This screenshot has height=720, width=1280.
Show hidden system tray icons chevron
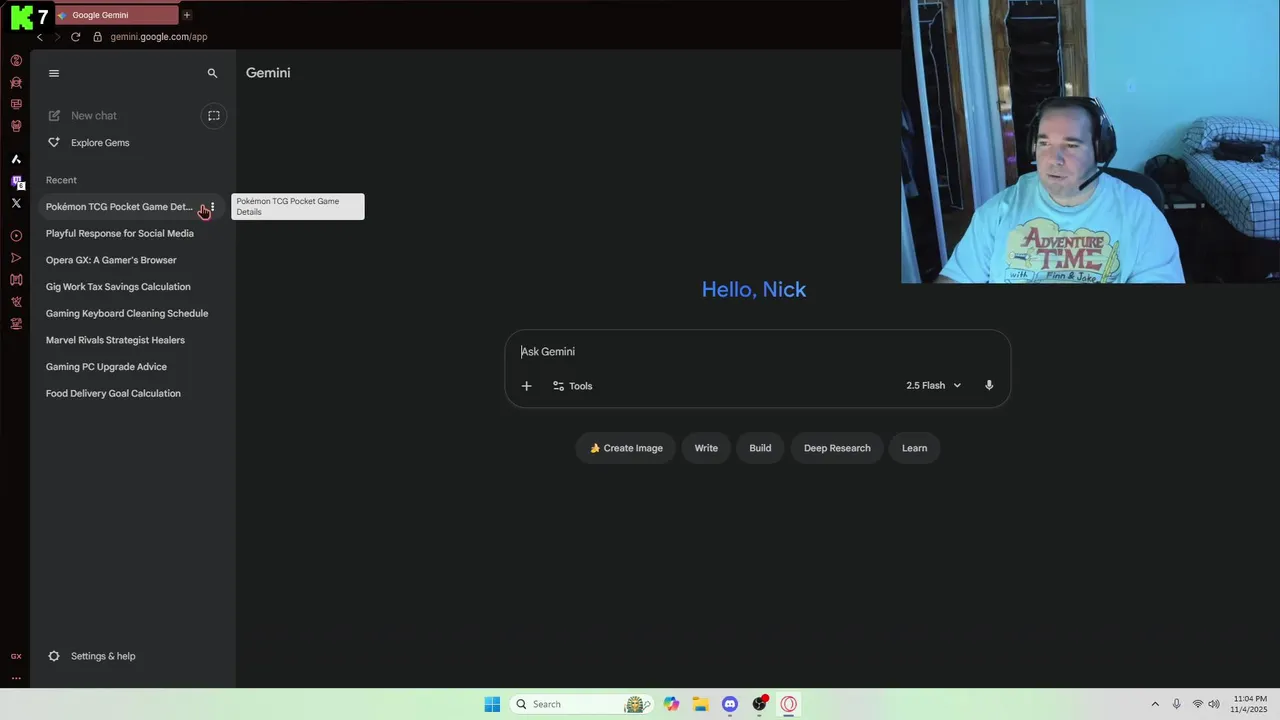tap(1155, 704)
